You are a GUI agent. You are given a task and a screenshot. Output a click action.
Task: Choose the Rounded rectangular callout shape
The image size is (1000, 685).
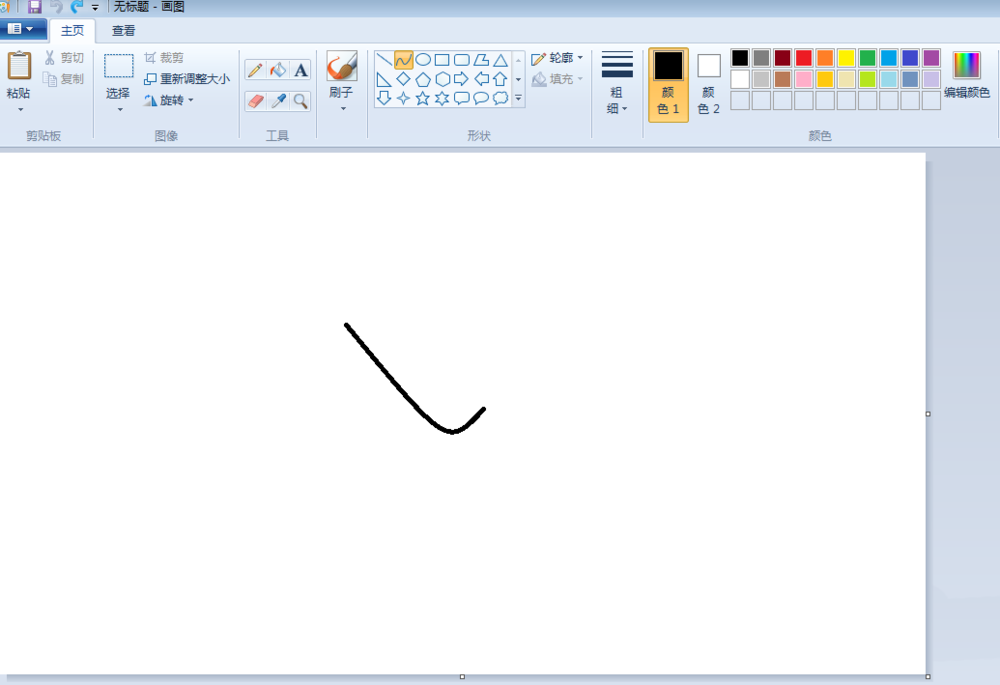tap(462, 98)
